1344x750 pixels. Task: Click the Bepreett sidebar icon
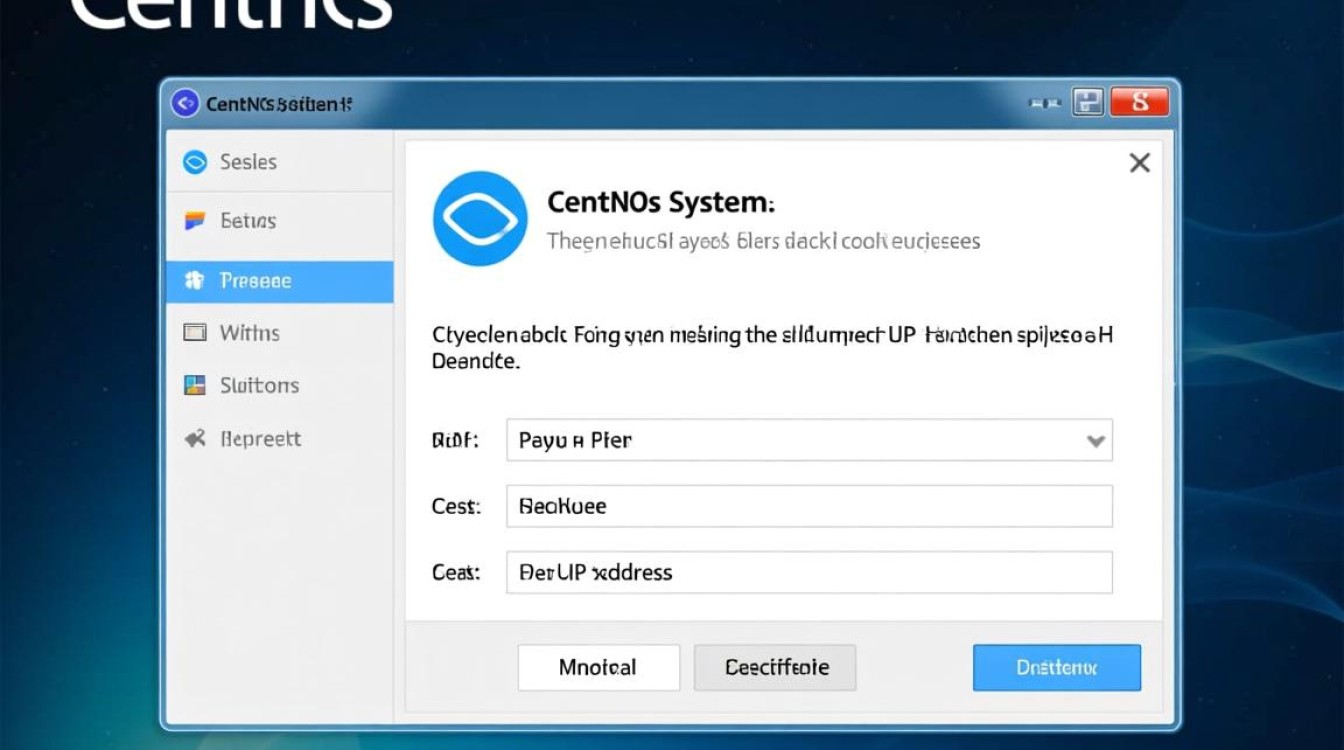tap(195, 438)
